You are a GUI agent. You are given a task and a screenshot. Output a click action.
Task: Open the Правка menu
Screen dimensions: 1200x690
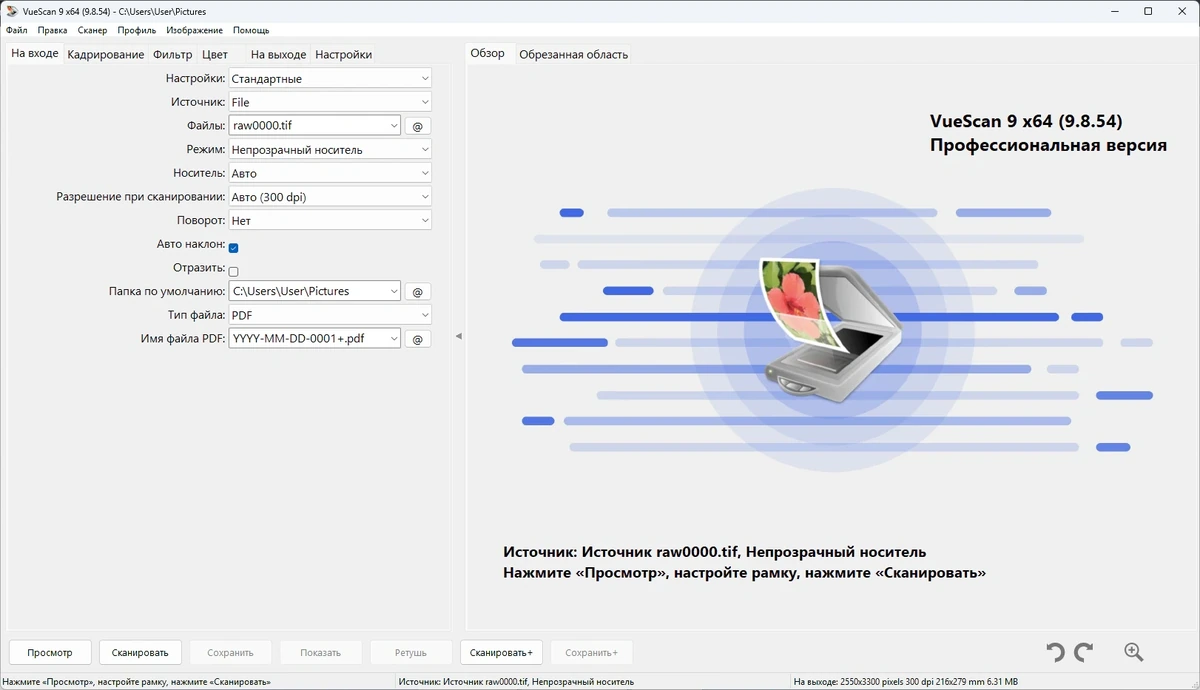click(53, 30)
